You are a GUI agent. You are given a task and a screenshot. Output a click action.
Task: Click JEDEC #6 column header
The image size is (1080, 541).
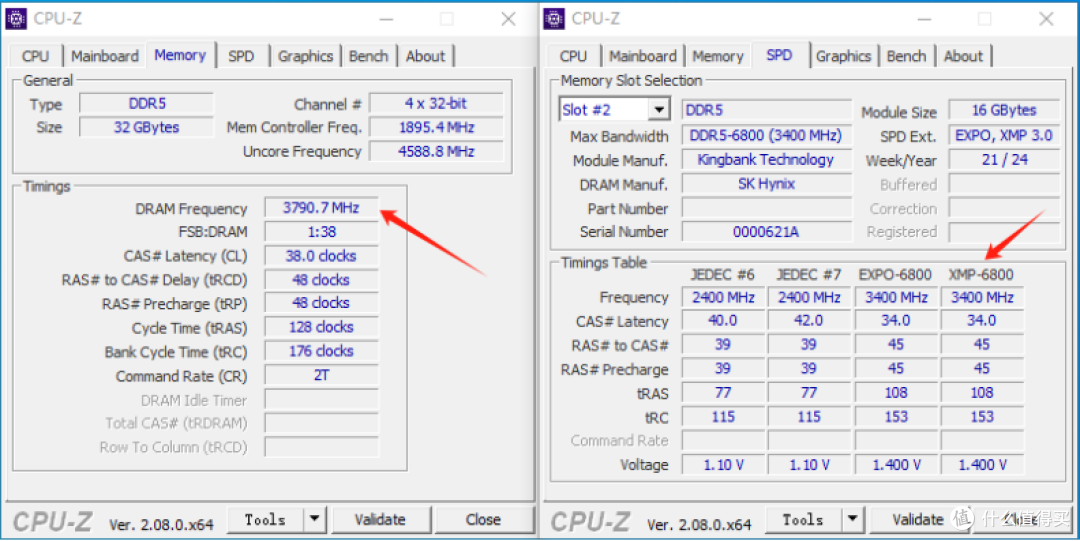(x=723, y=275)
